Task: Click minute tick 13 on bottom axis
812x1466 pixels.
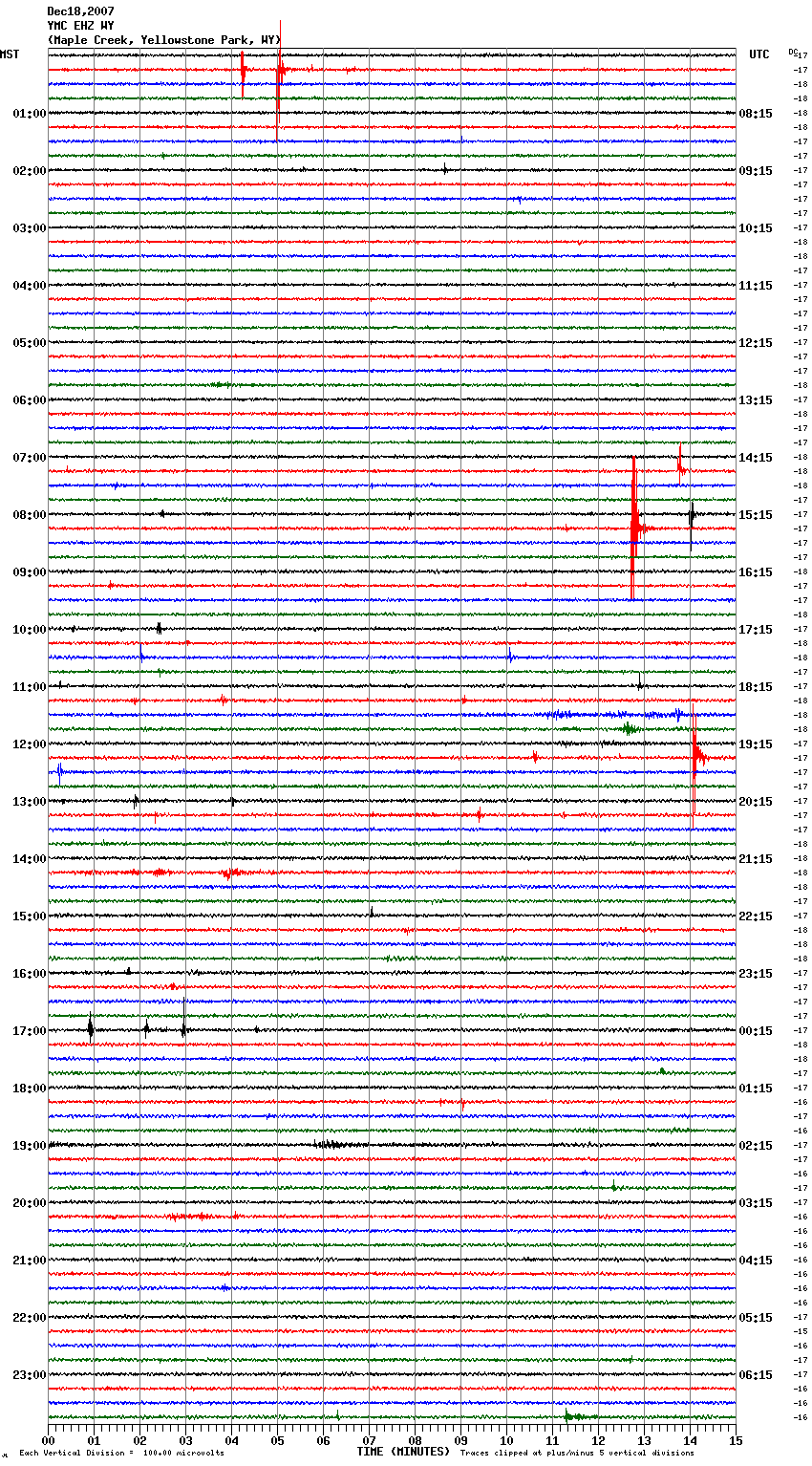Action: [644, 1440]
